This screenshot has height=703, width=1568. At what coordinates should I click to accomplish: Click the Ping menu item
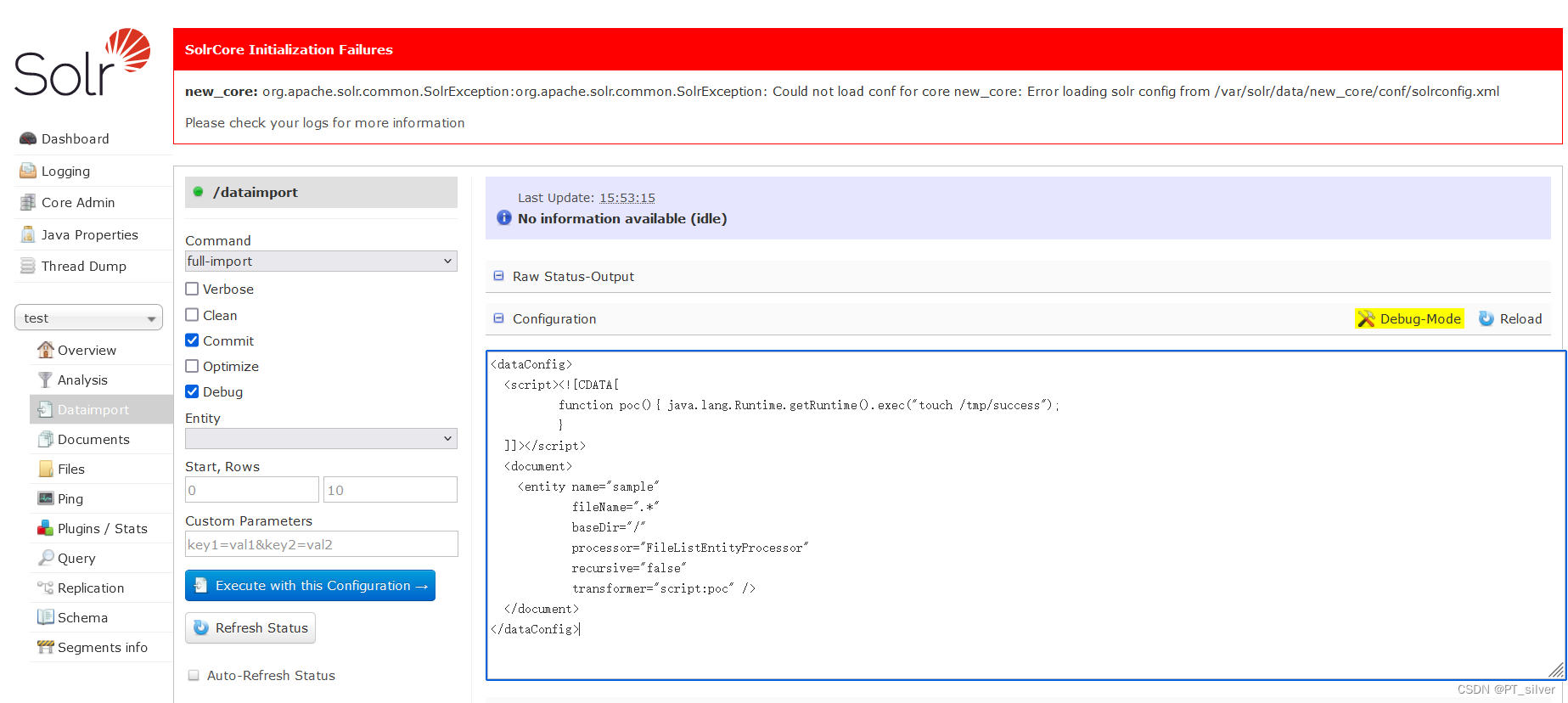click(x=70, y=498)
